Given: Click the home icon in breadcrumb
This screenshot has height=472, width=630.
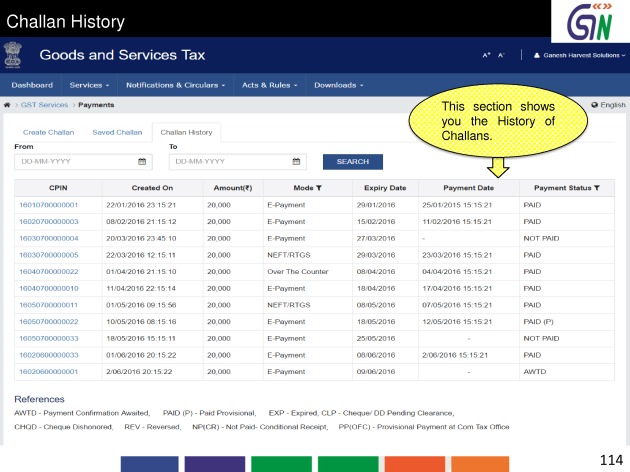Looking at the screenshot, I should (x=7, y=105).
